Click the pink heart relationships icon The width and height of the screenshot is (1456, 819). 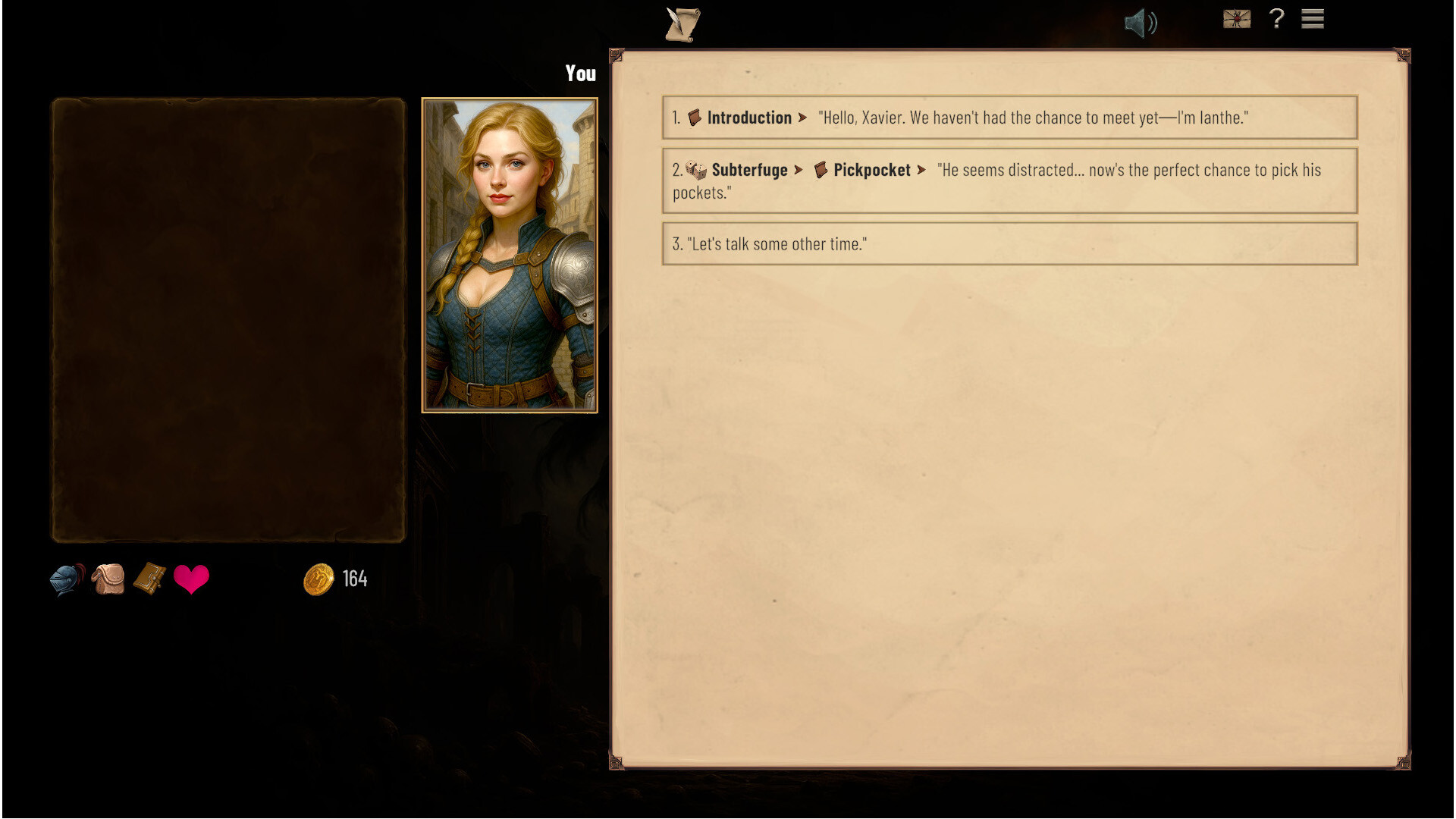tap(191, 579)
